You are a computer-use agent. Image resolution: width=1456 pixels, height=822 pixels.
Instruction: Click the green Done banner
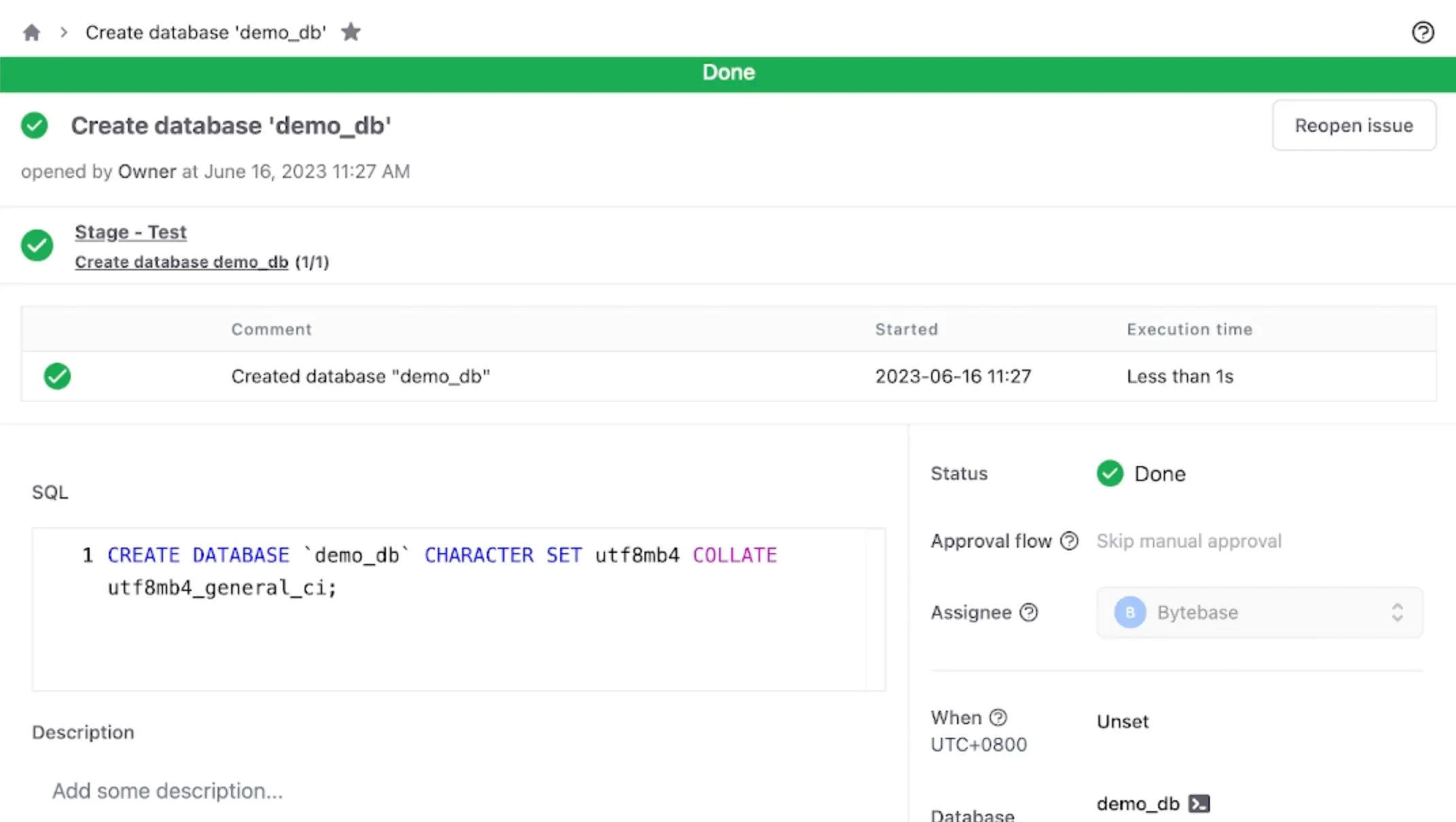pyautogui.click(x=728, y=73)
